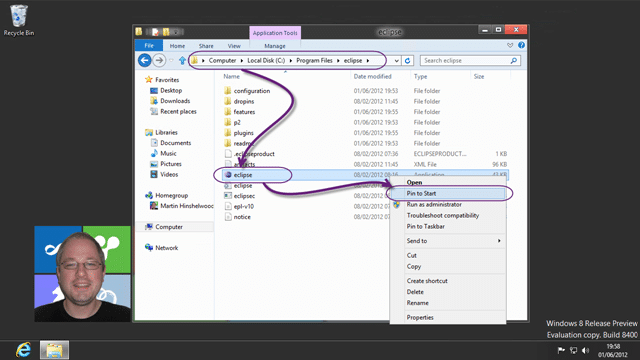Sort by Type column header
Screen dimensions: 640x360
tap(420, 76)
